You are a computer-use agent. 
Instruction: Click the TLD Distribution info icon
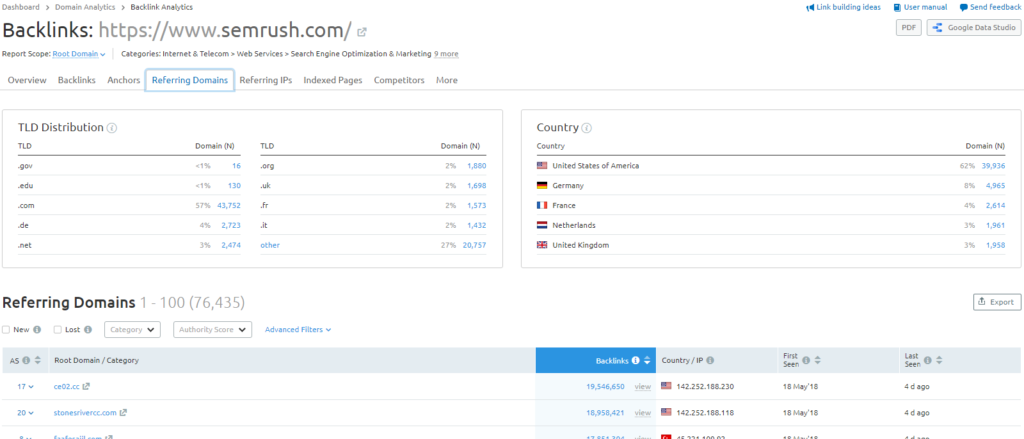pos(112,128)
